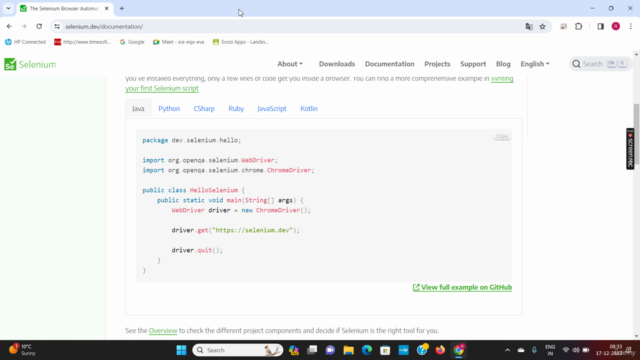Click the address bar URL
Image resolution: width=640 pixels, height=360 pixels.
tap(104, 27)
